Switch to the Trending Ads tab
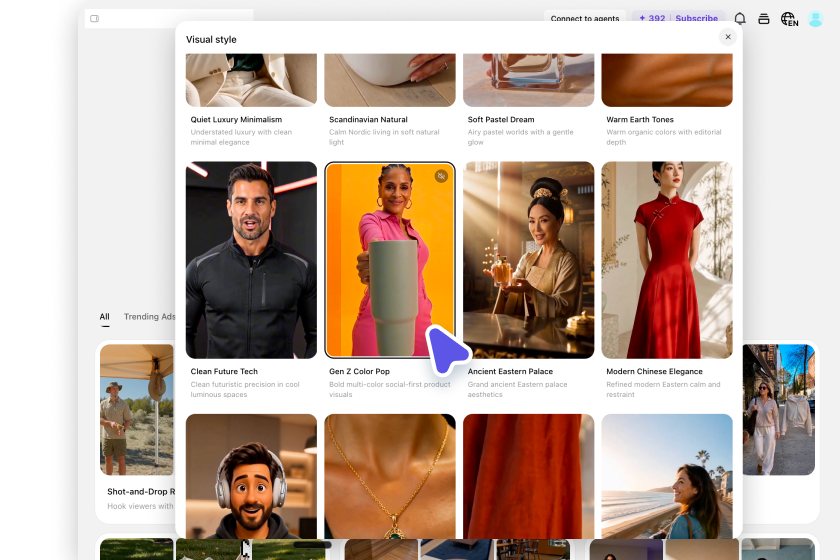Screen dimensions: 840x560 tap(149, 317)
